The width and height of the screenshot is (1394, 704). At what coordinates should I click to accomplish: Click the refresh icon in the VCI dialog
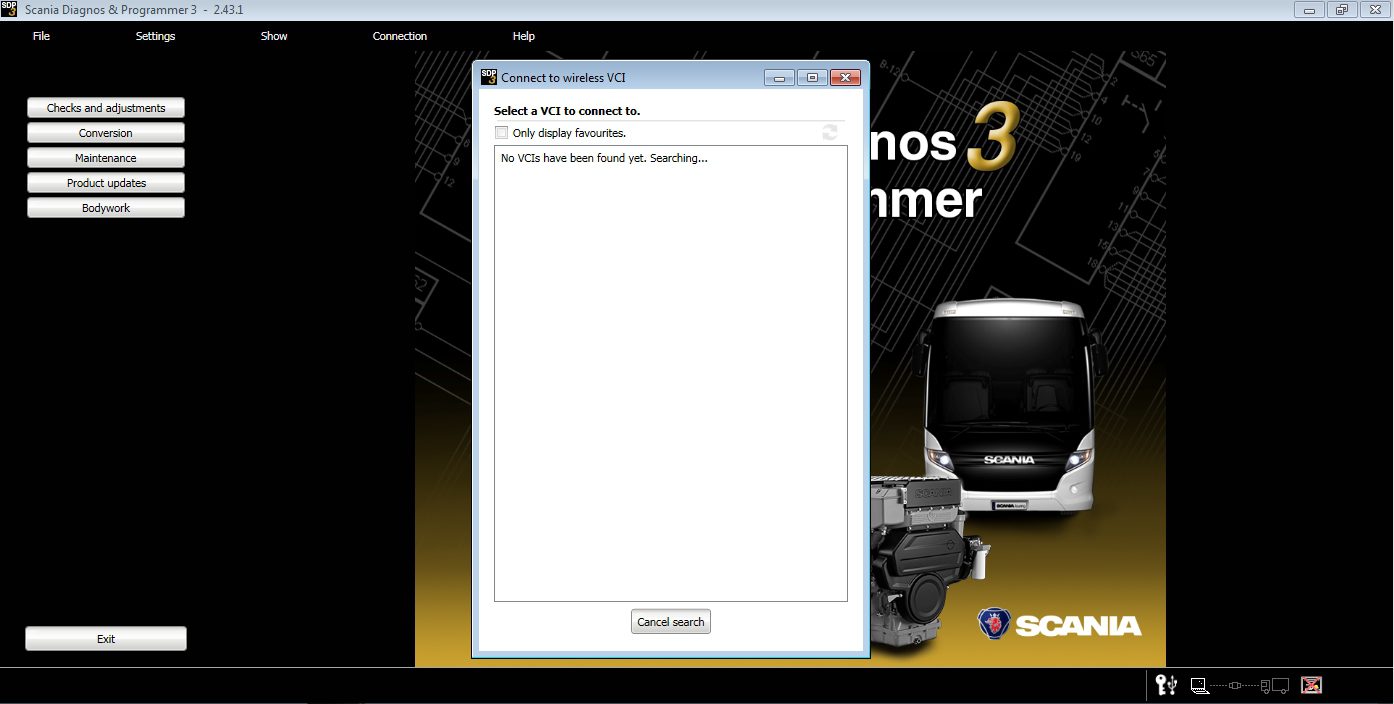(829, 132)
